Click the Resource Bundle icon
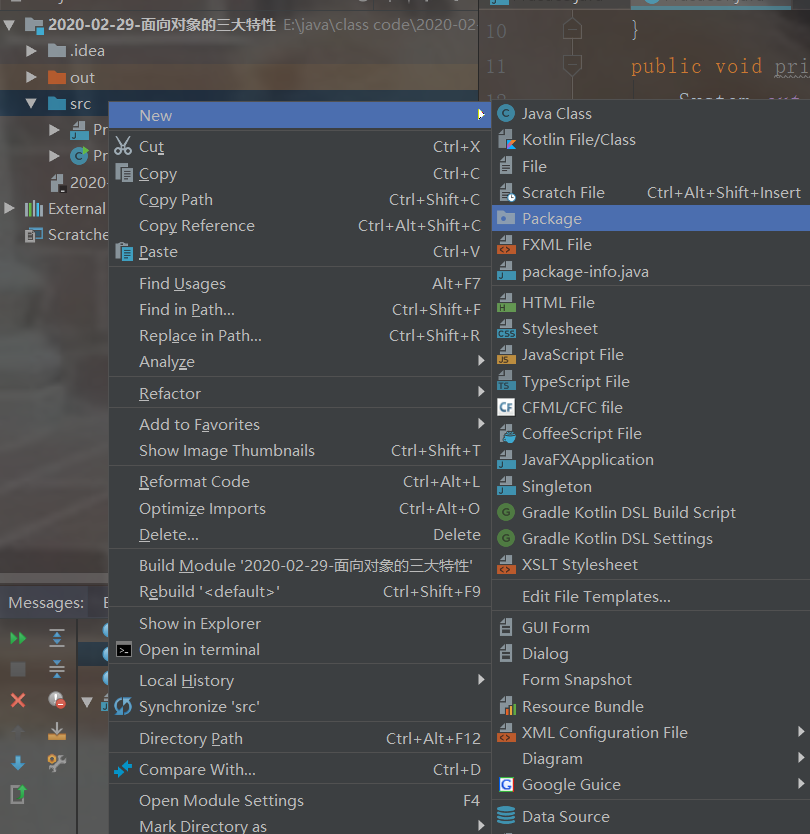Screen dimensions: 810x834 tap(507, 706)
